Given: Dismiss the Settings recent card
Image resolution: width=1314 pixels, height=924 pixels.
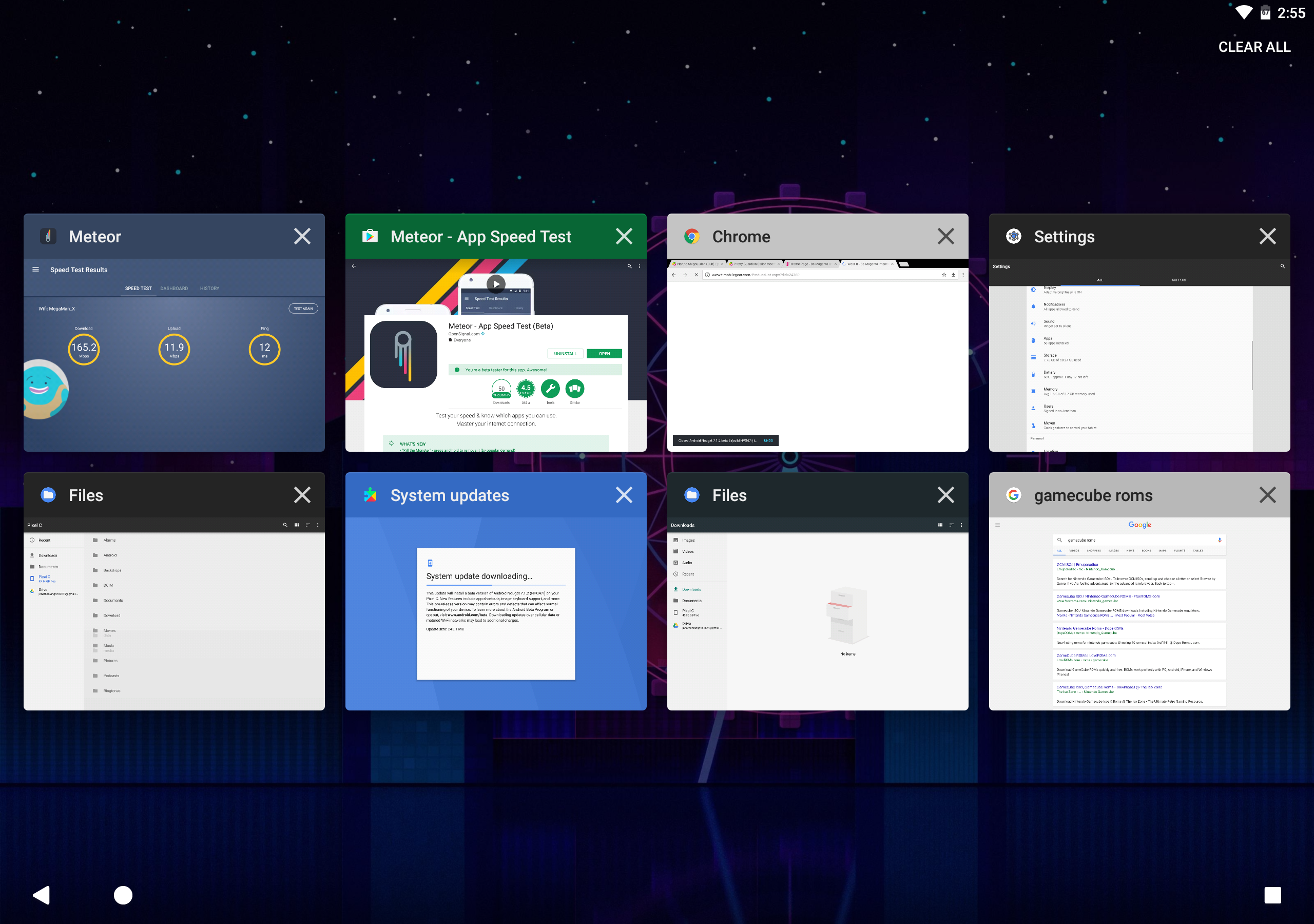Looking at the screenshot, I should (1267, 237).
